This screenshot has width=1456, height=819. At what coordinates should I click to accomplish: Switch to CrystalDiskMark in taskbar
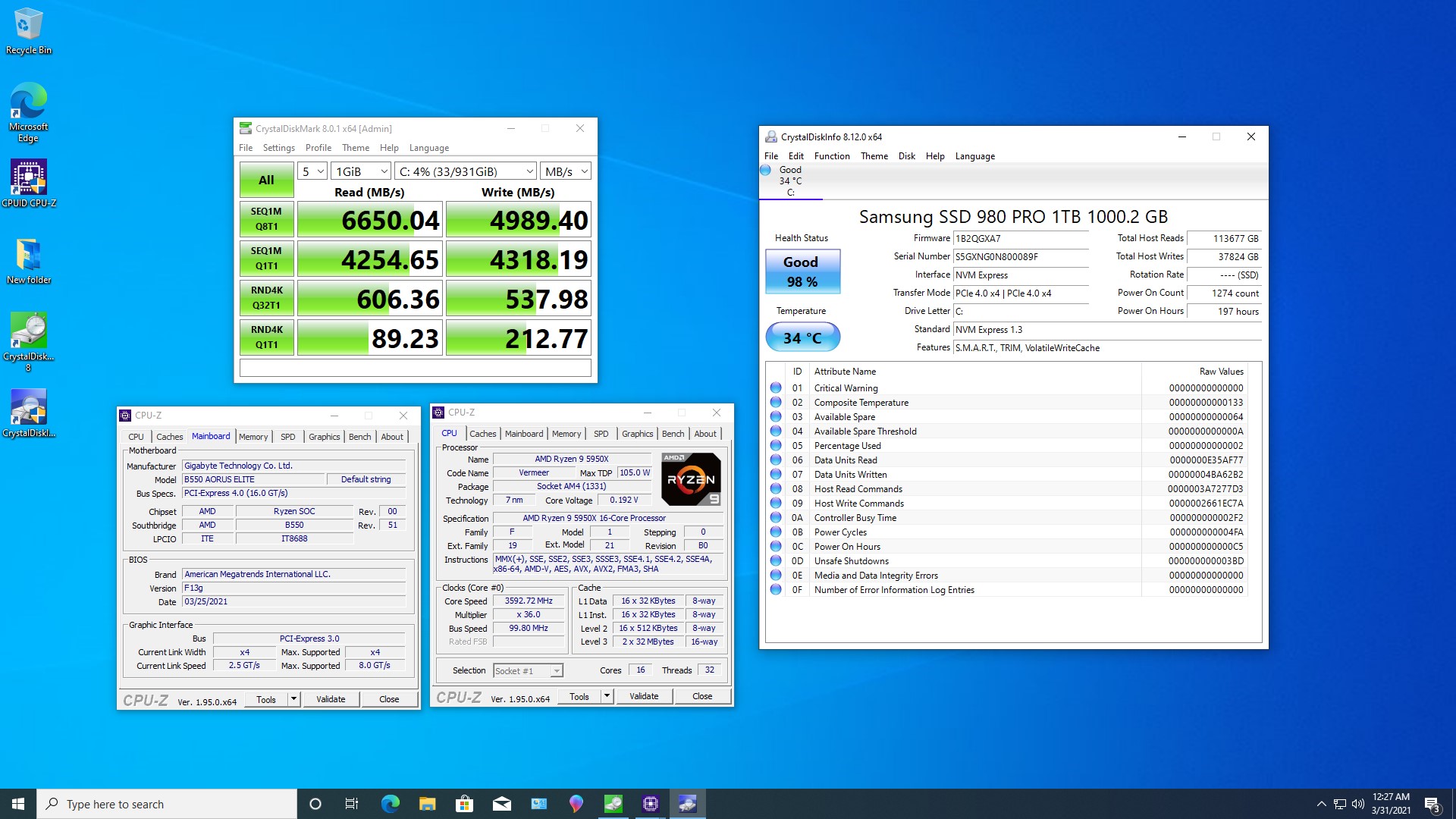[x=613, y=804]
